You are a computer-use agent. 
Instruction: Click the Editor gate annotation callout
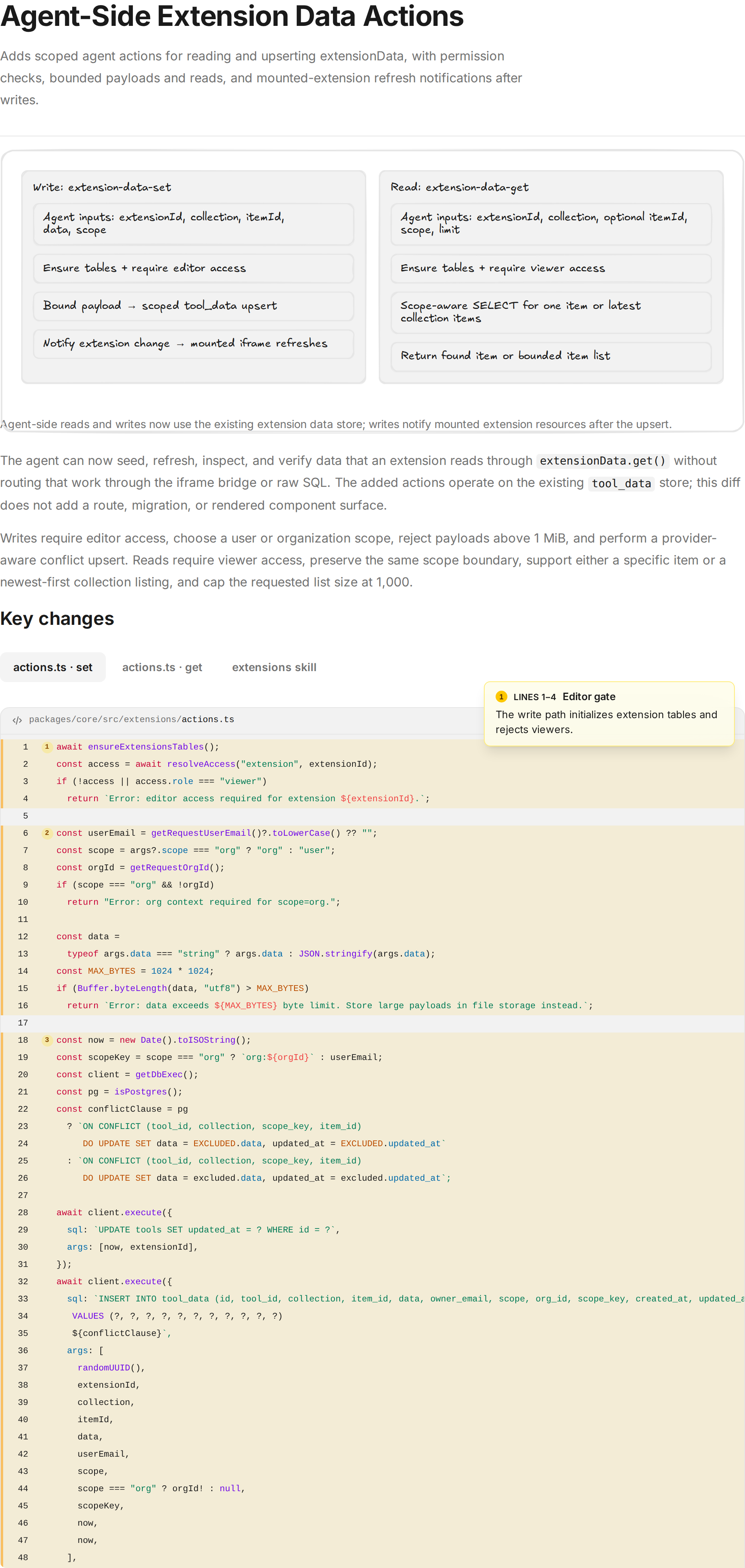click(609, 713)
